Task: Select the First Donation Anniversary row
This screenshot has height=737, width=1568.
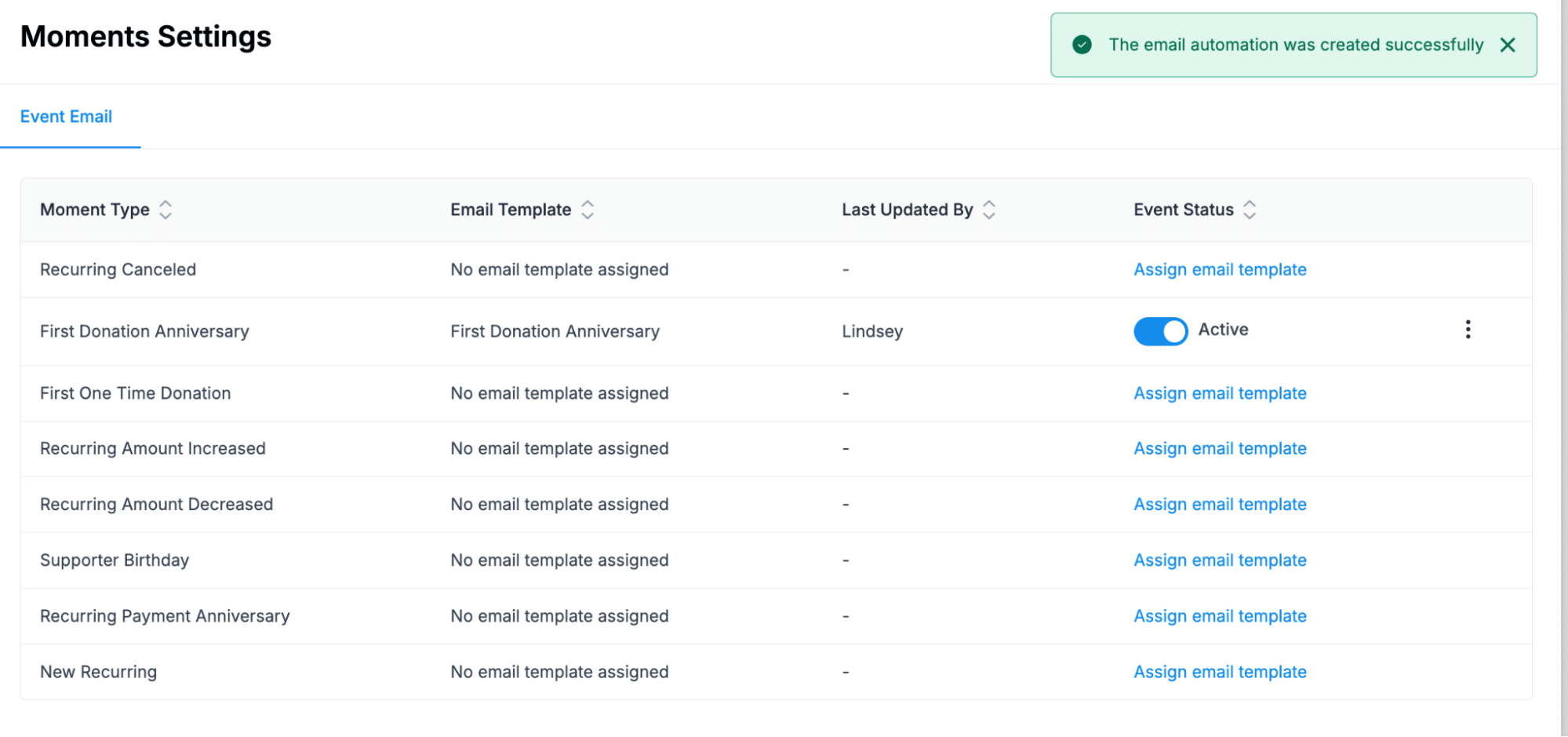Action: coord(144,330)
